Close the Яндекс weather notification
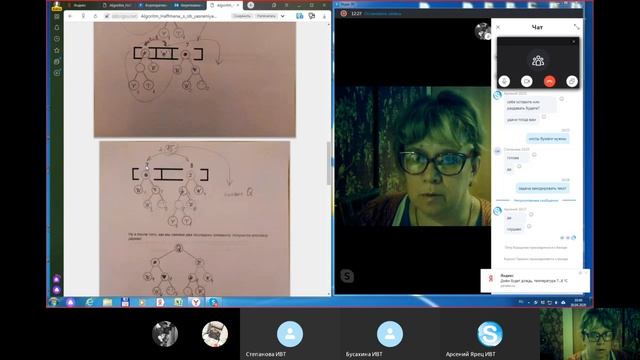The image size is (640, 360). pos(586,273)
